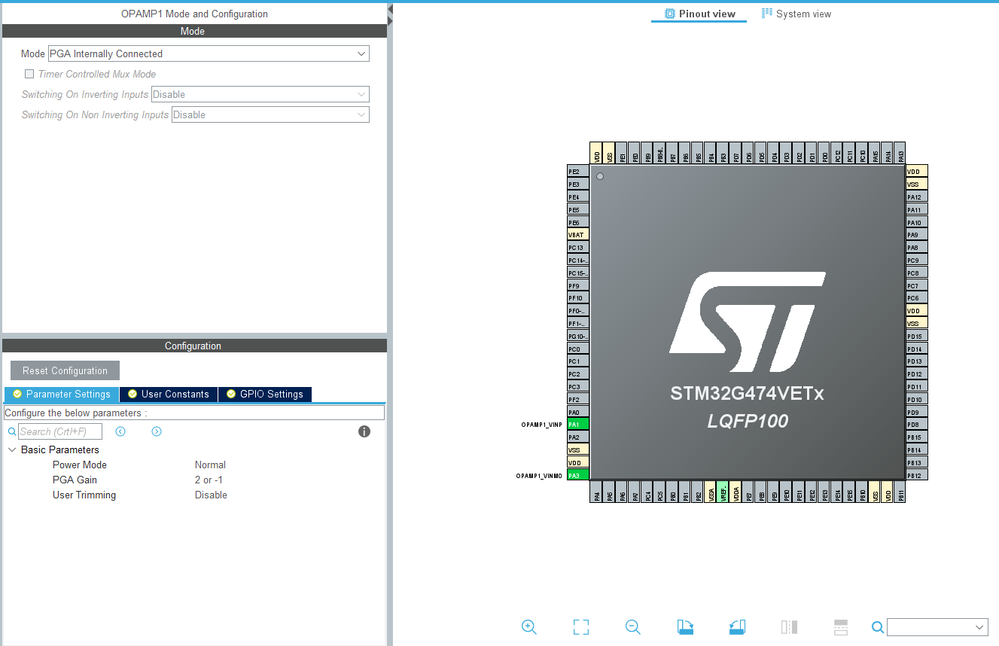Click the User Trimming parameter label
Screen dimensions: 999x646
84,495
